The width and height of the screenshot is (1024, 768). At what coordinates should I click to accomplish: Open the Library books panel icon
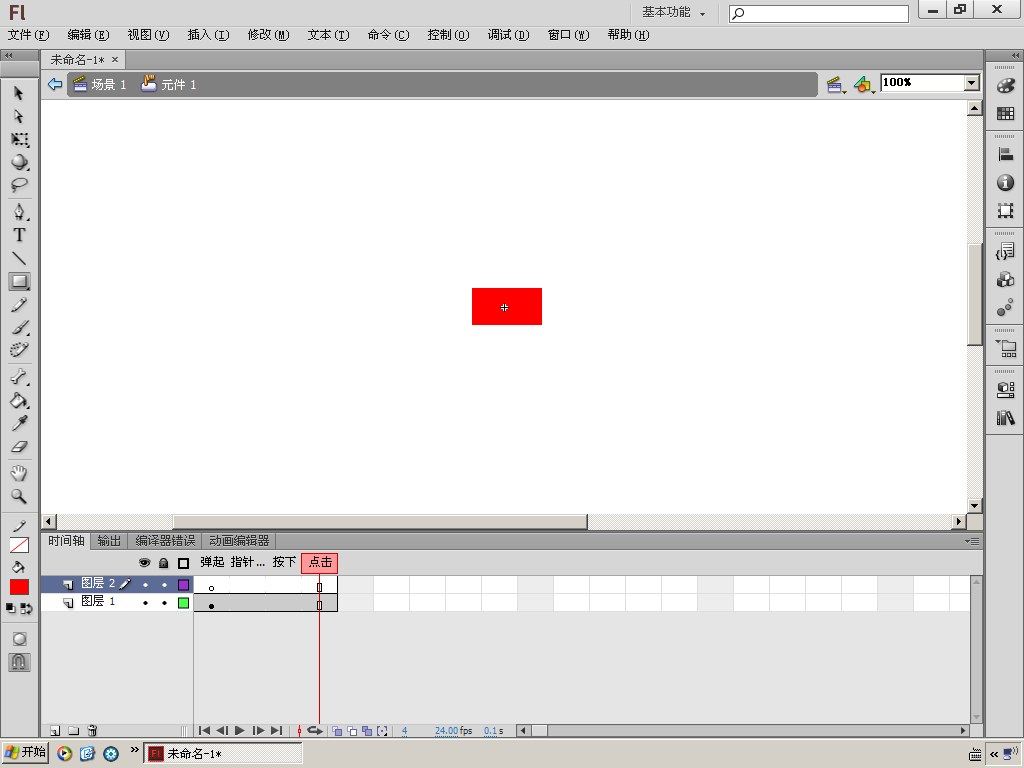click(1006, 417)
